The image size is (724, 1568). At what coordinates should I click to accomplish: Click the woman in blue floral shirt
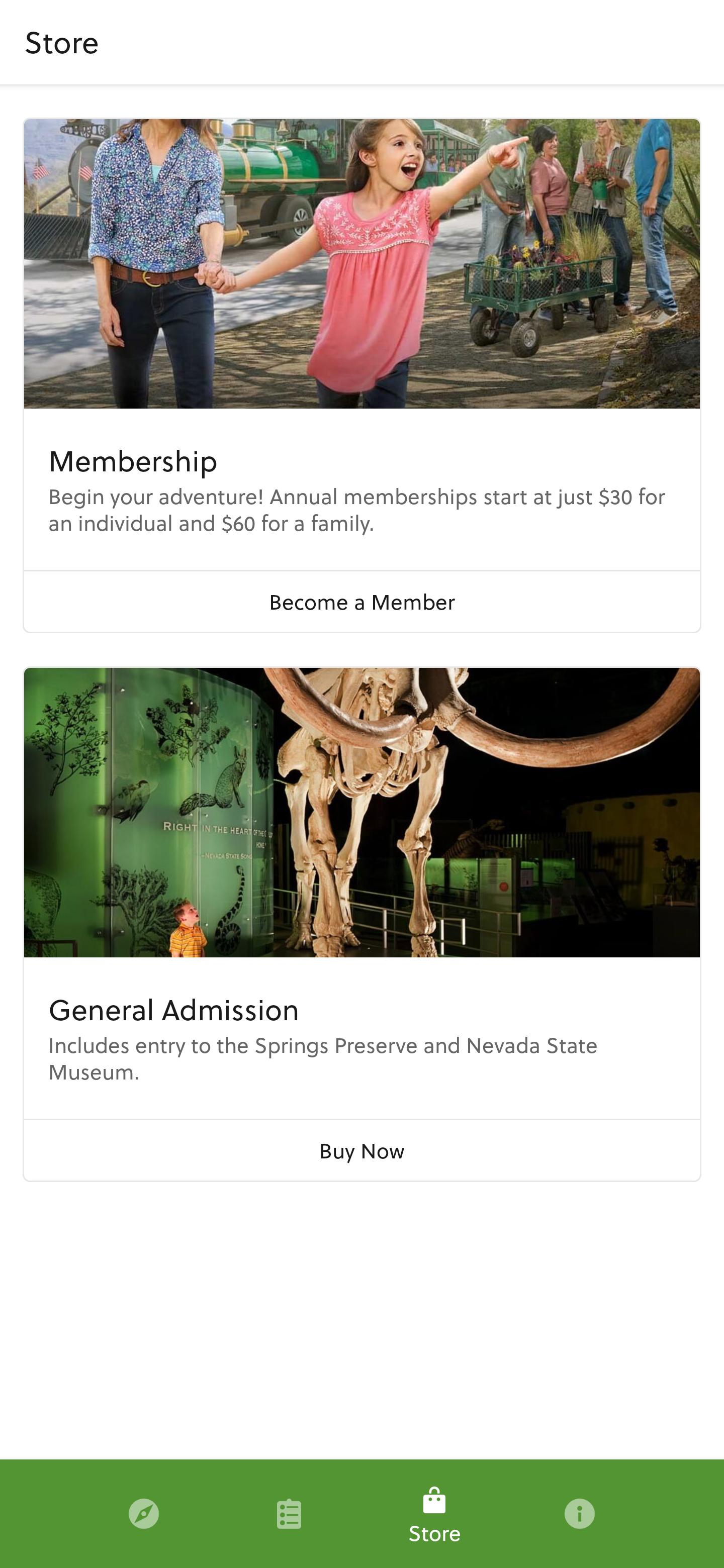coord(152,243)
